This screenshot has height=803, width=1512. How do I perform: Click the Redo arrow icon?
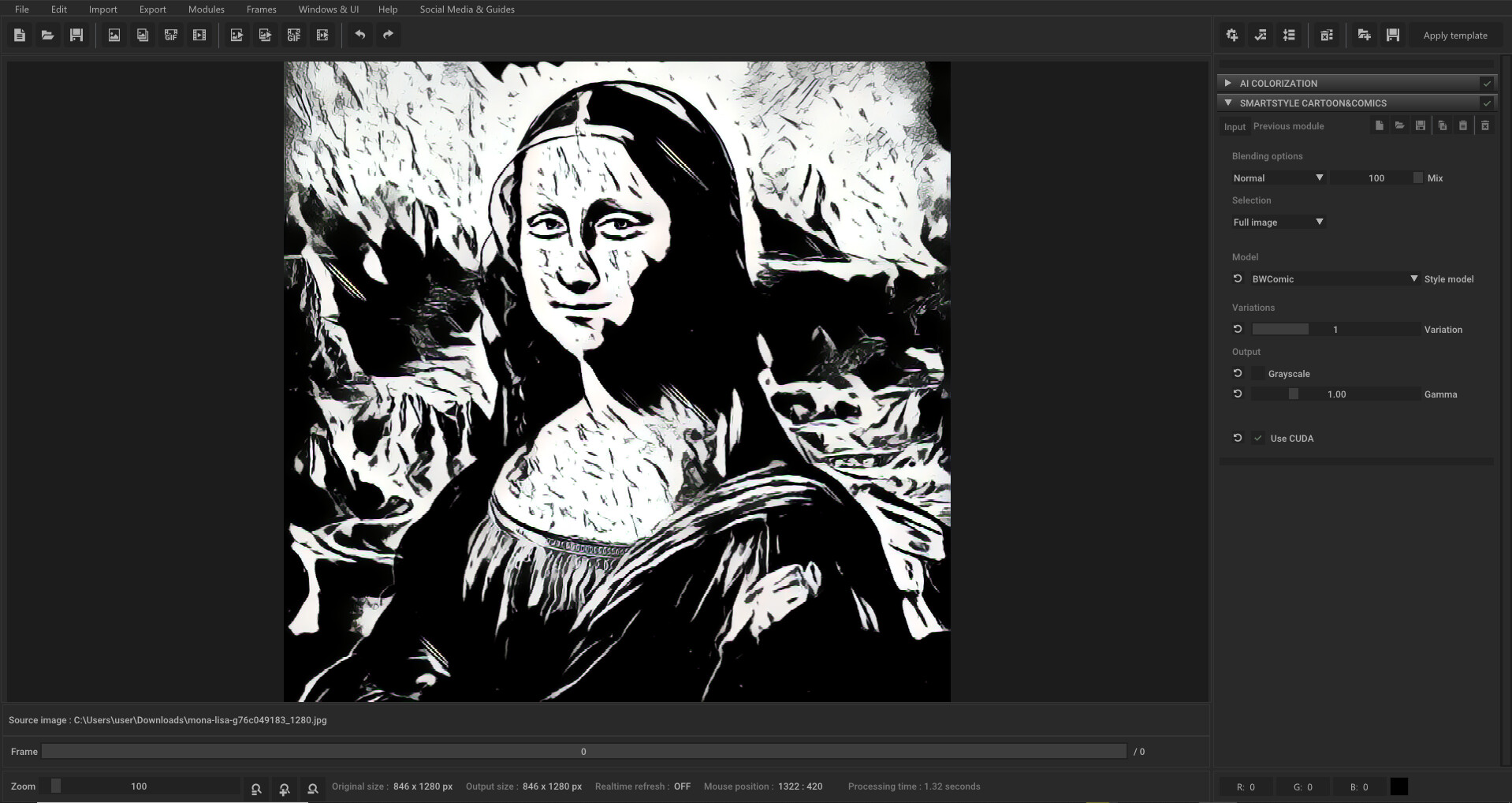click(387, 35)
